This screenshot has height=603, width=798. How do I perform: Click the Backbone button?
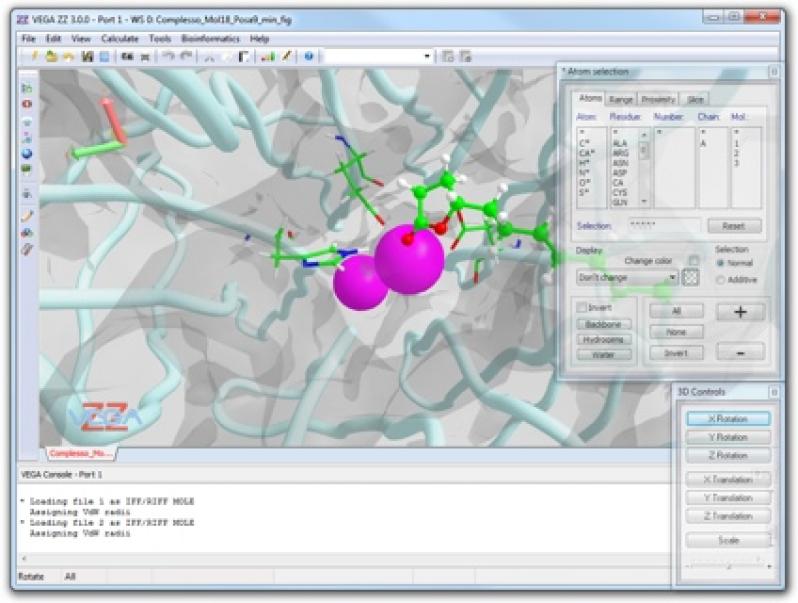(604, 325)
